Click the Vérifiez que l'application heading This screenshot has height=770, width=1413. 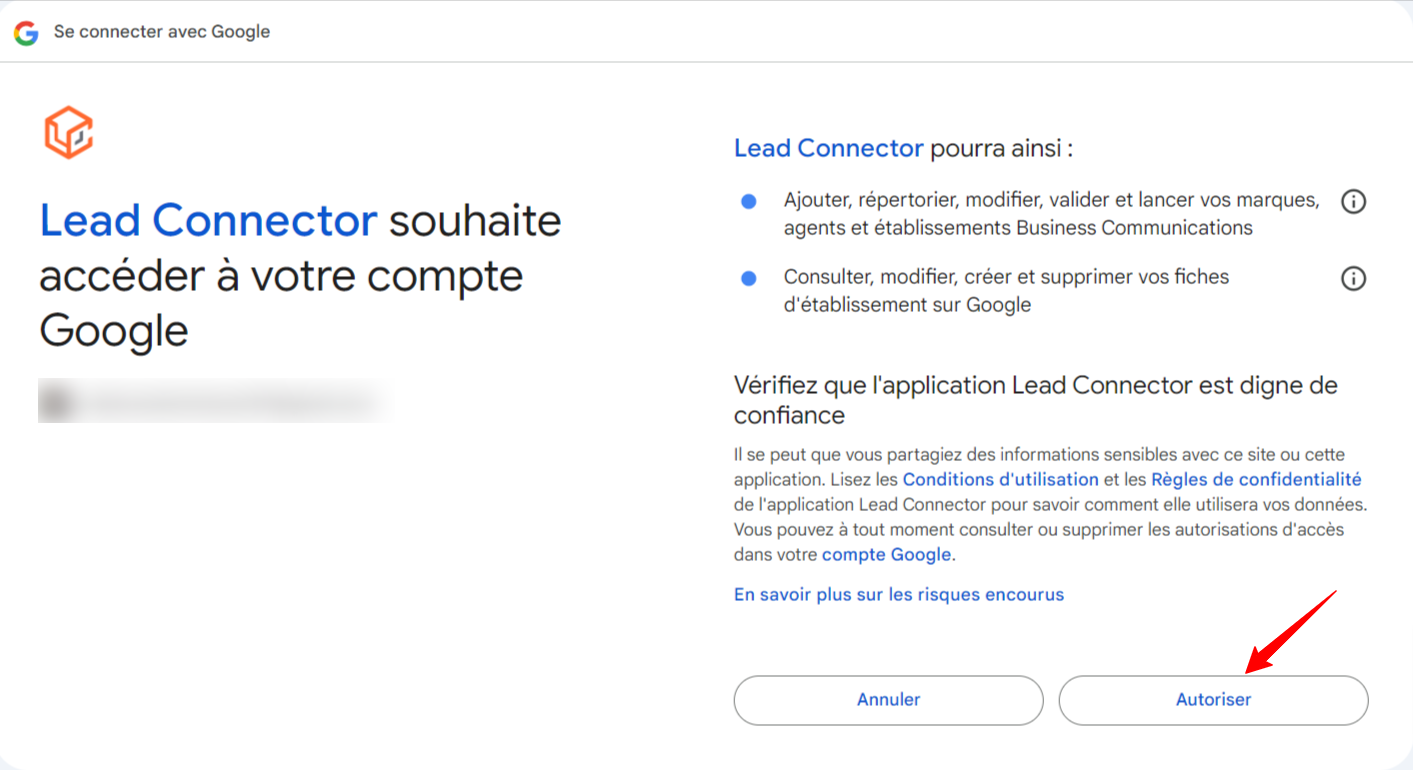coord(1036,400)
